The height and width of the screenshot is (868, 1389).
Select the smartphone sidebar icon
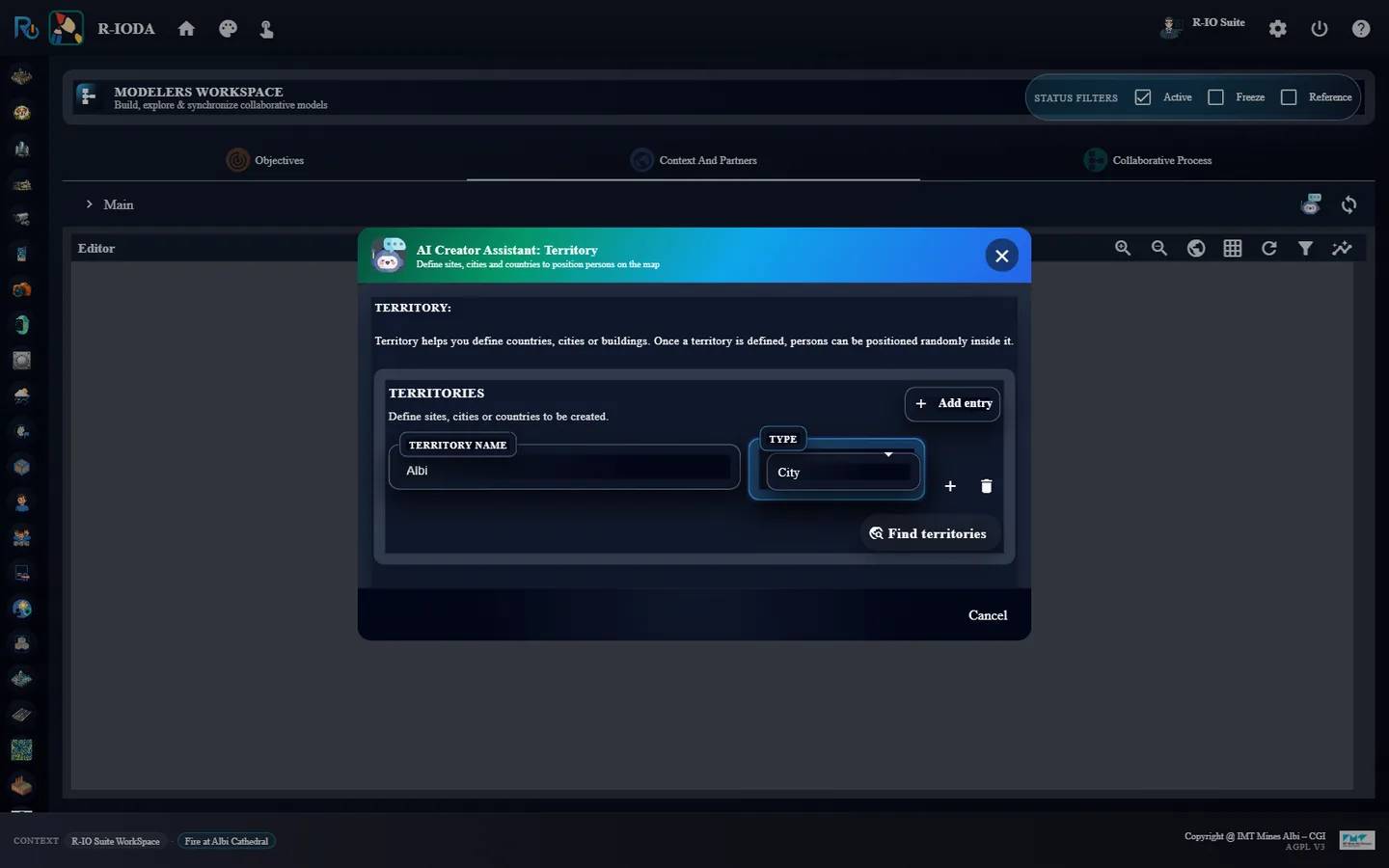[21, 255]
